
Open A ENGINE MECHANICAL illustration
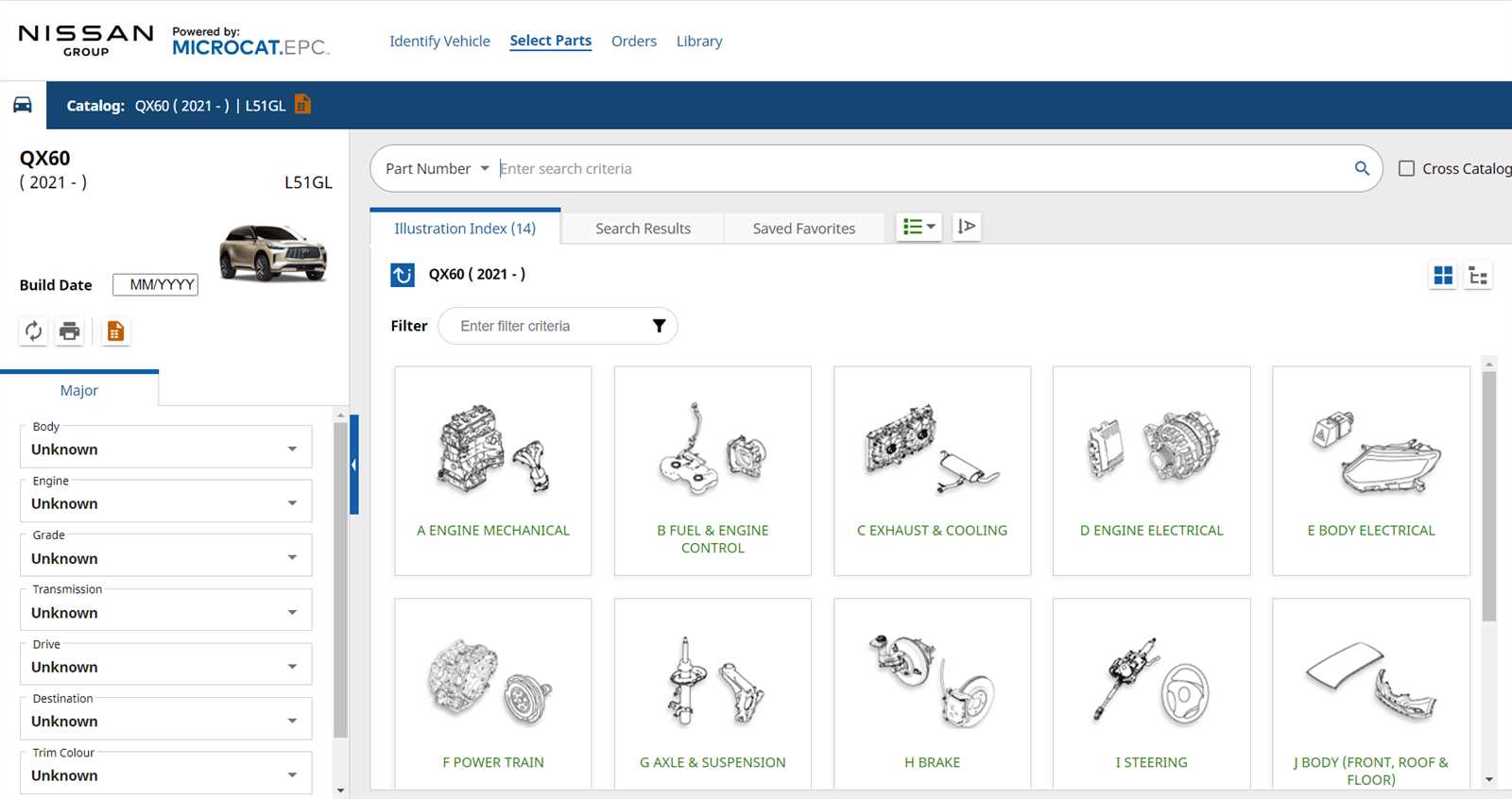(493, 470)
